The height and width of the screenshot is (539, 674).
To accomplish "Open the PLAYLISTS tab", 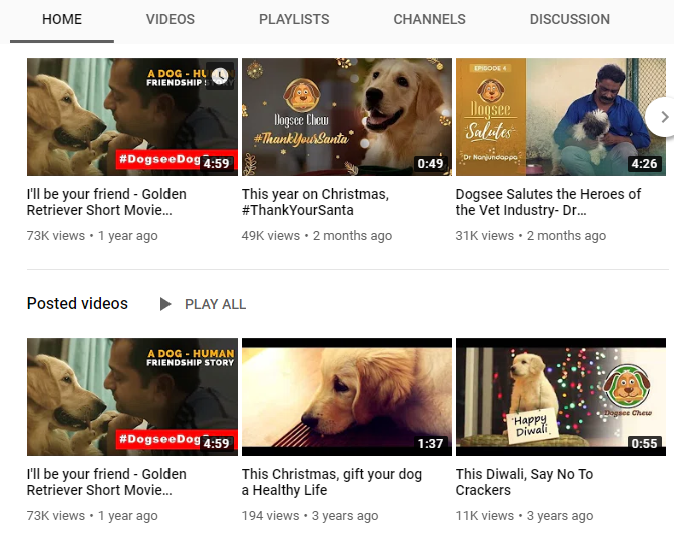I will tap(294, 19).
